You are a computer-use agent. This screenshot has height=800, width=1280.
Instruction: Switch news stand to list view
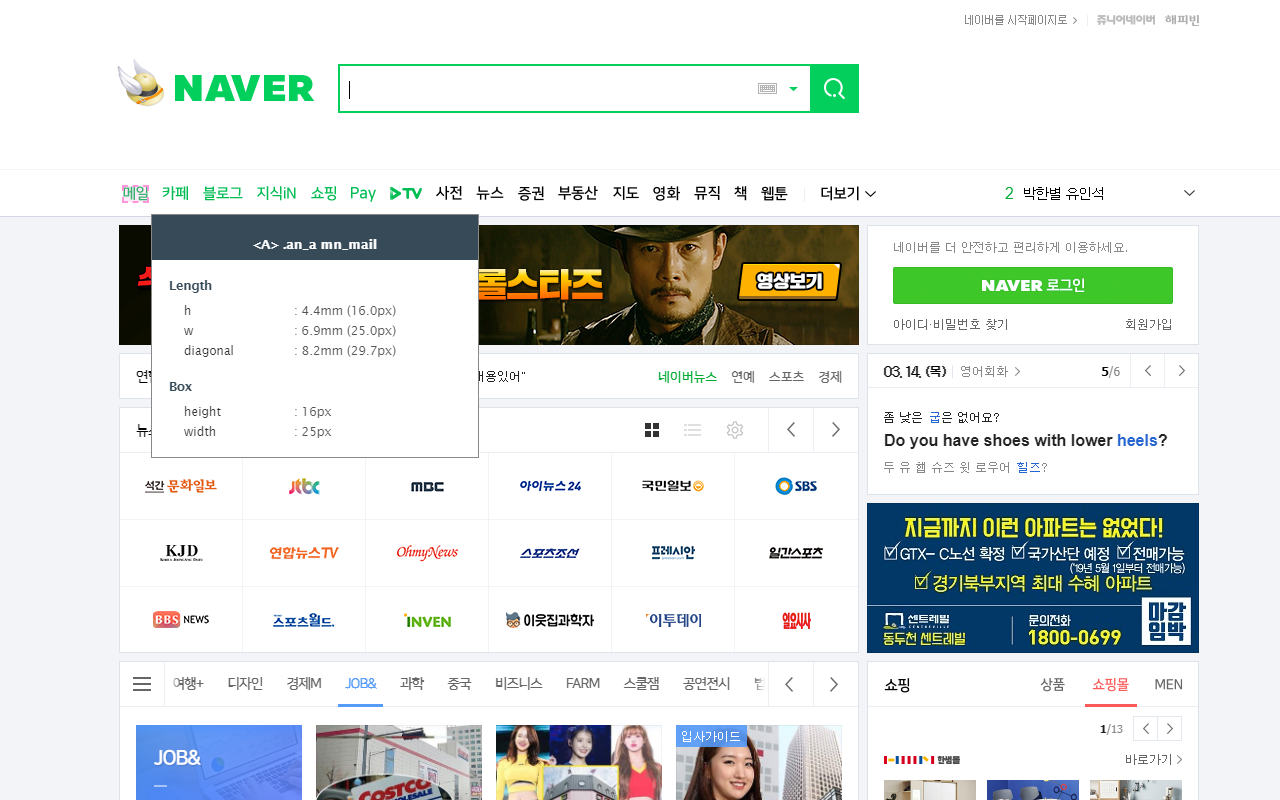coord(692,430)
